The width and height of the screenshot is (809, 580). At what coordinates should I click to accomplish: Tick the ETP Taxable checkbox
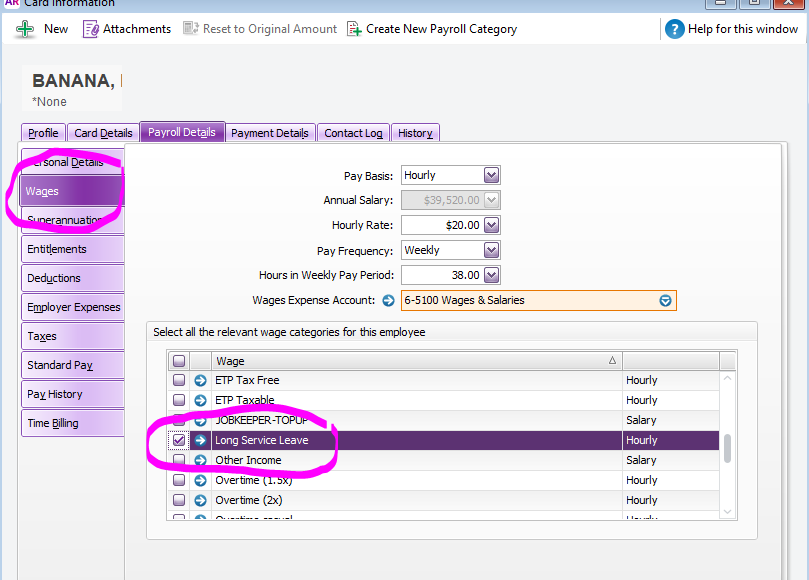pos(179,400)
